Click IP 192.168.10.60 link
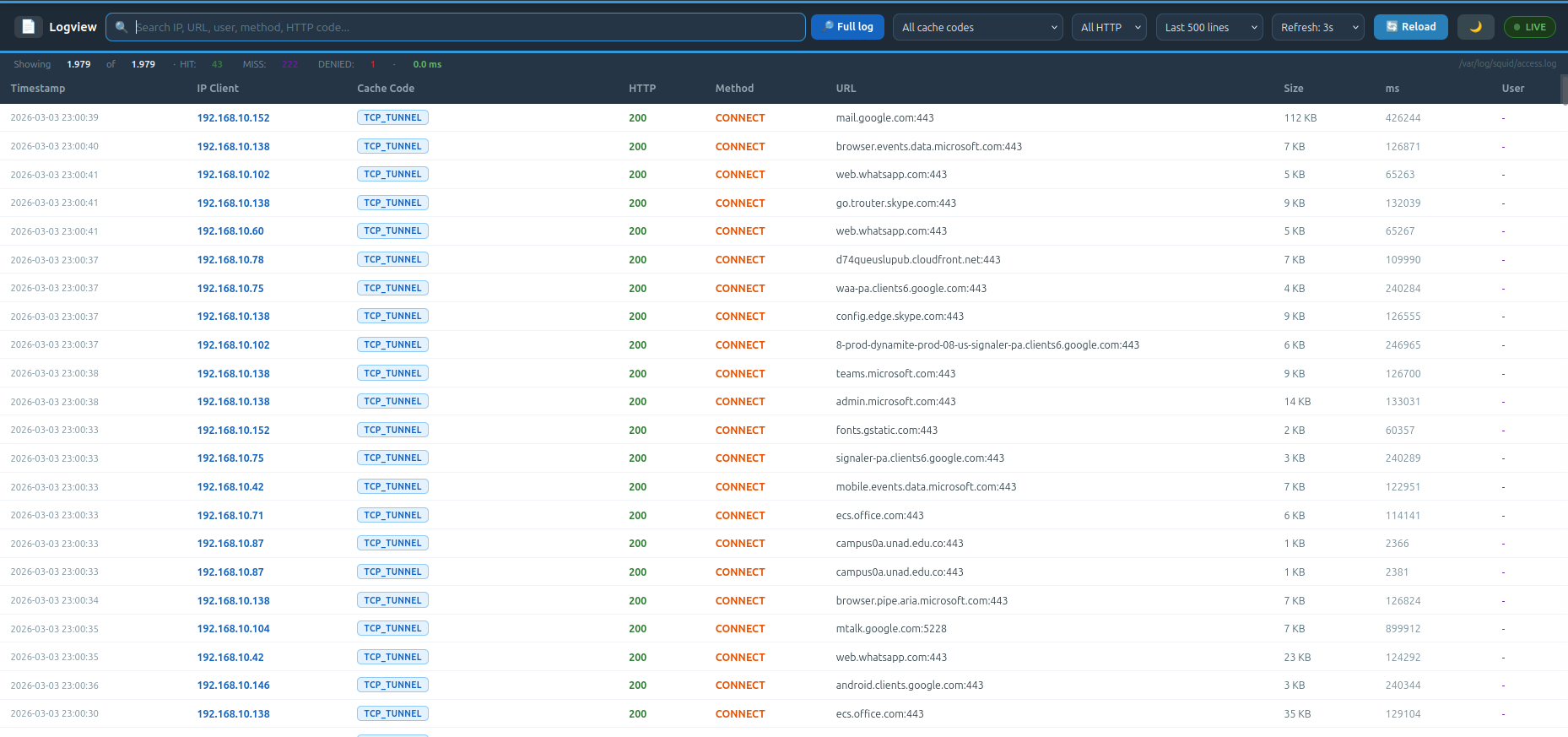The width and height of the screenshot is (1568, 737). (x=230, y=231)
